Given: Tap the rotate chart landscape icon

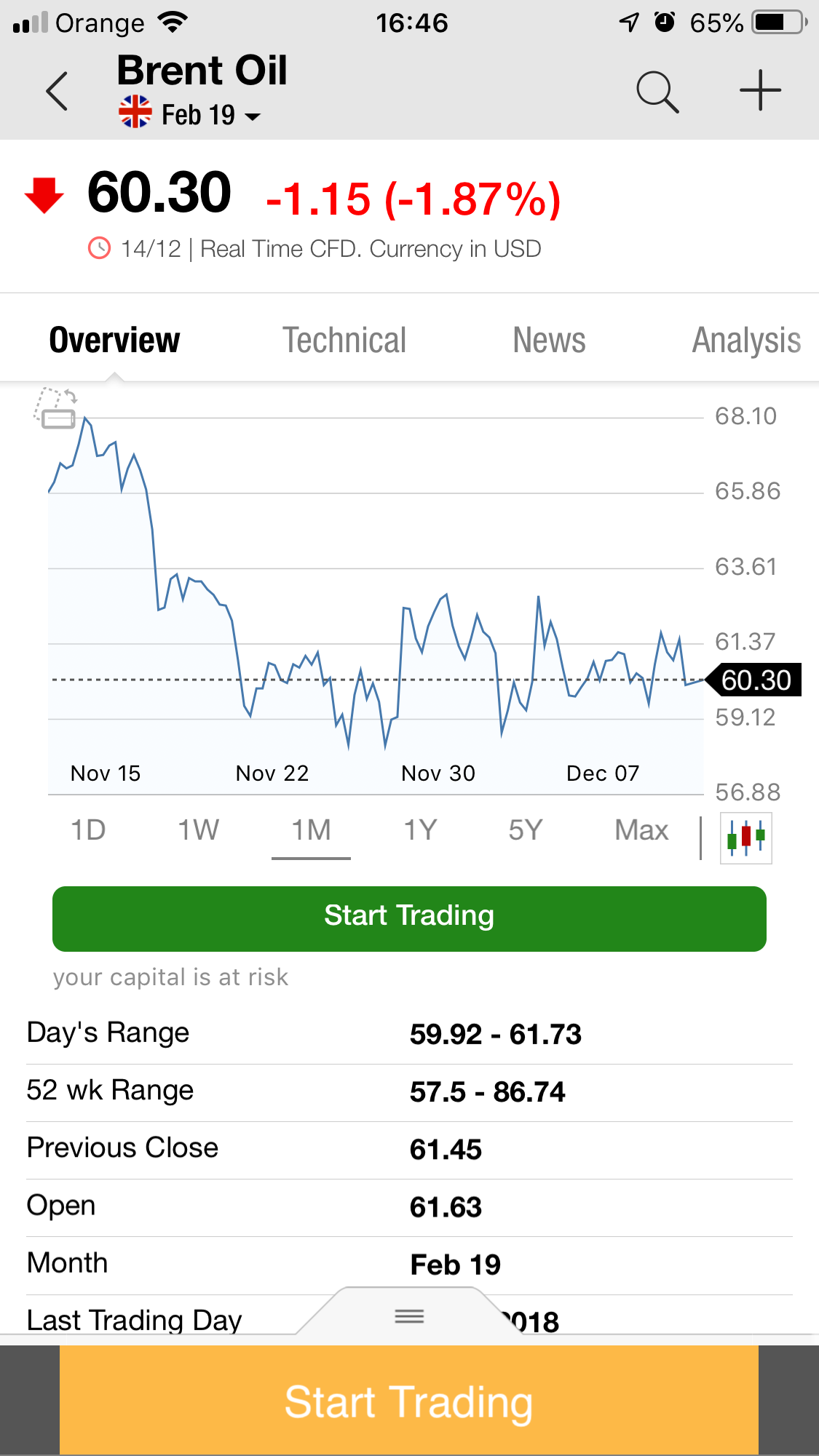Looking at the screenshot, I should [x=56, y=407].
